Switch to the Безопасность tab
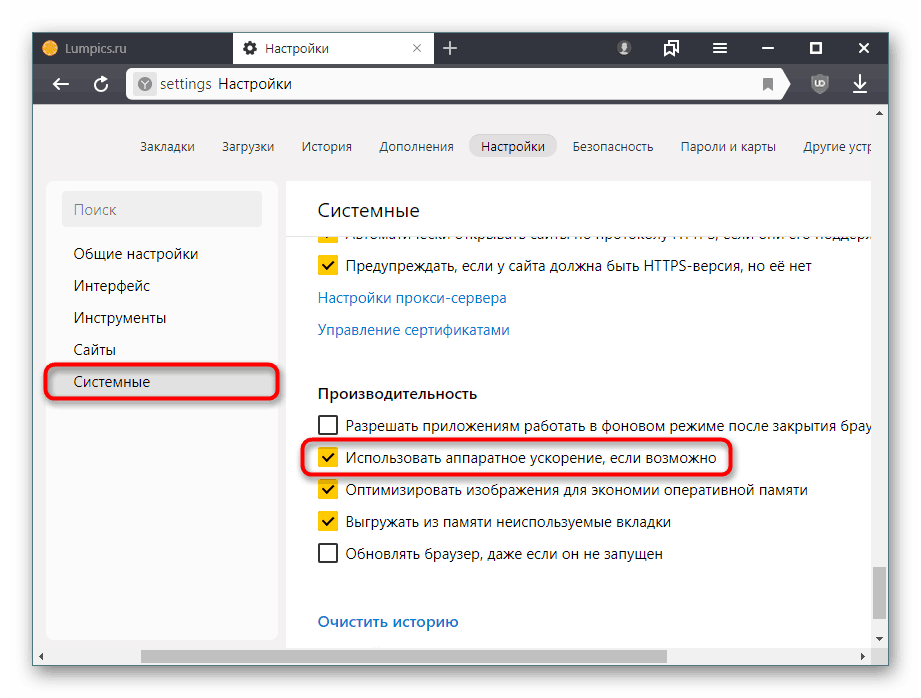The height and width of the screenshot is (698, 921). [x=612, y=146]
